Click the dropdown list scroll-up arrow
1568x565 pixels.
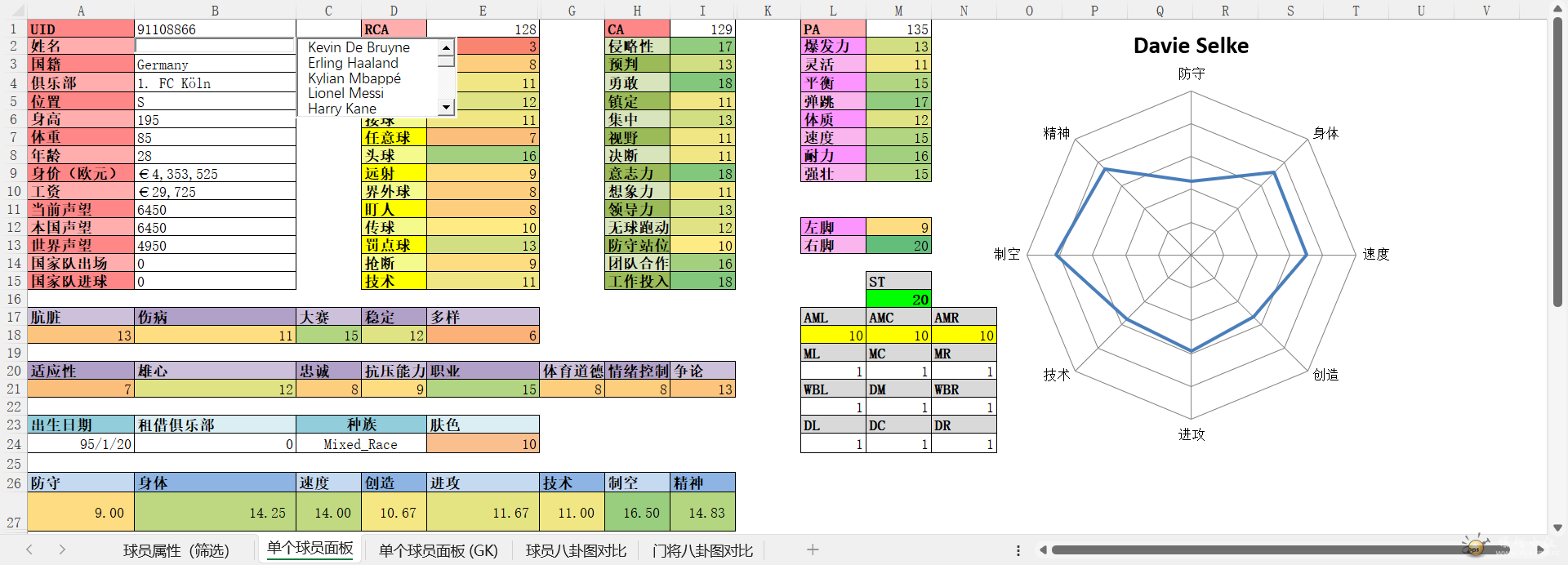[x=446, y=48]
